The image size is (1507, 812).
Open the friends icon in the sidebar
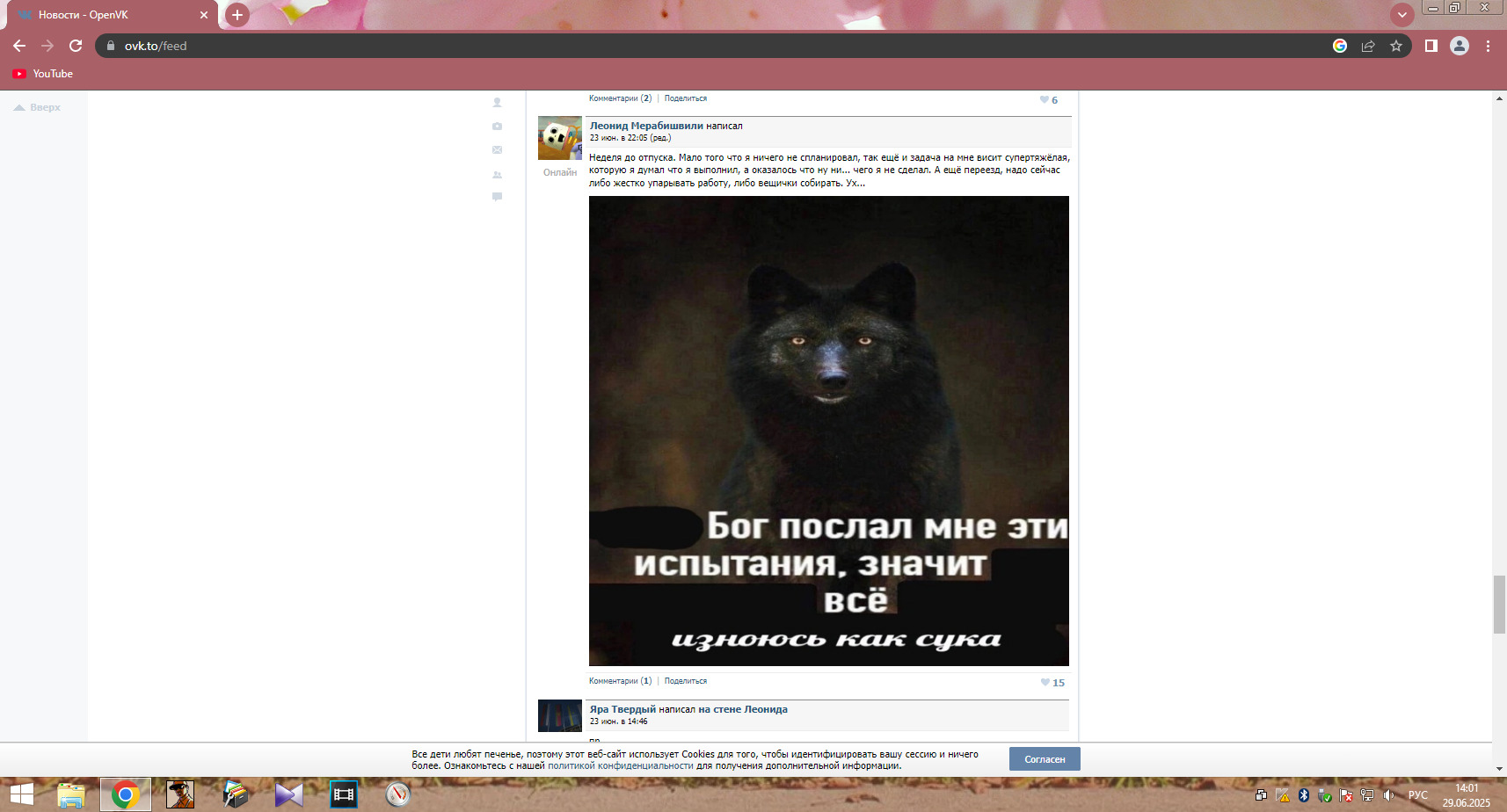pos(497,175)
